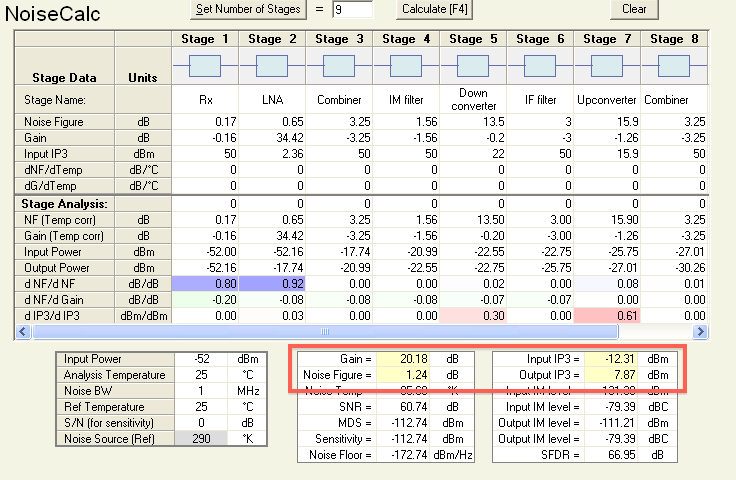Select the Stage 3 block icon
This screenshot has width=736, height=480.
(x=339, y=66)
